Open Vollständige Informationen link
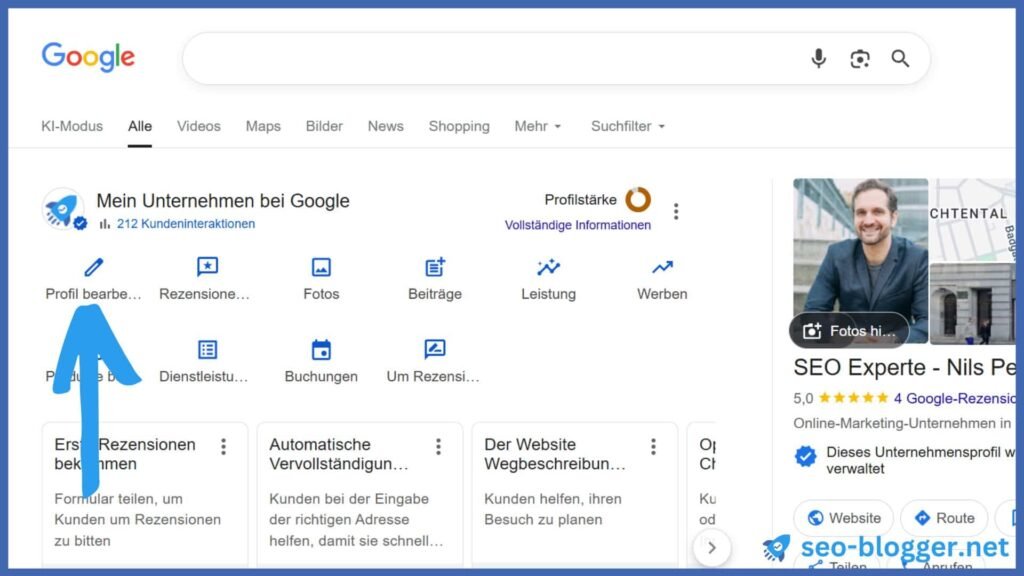Screen dimensions: 1024x576 (578, 225)
